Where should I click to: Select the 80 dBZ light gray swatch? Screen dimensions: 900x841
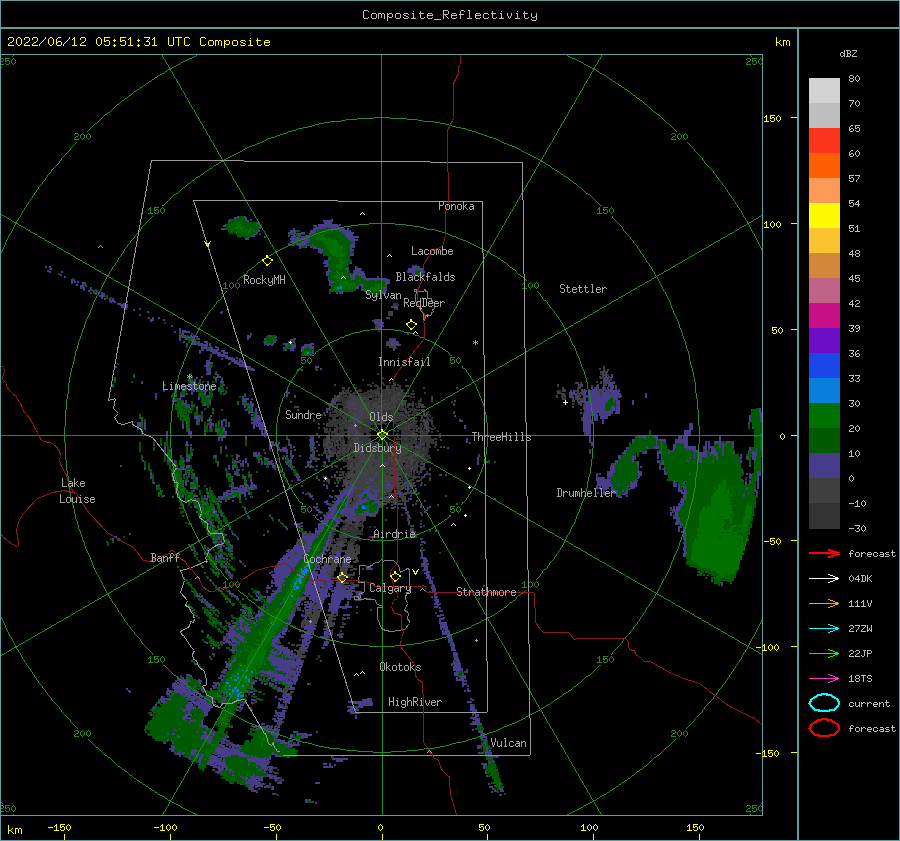click(x=824, y=91)
